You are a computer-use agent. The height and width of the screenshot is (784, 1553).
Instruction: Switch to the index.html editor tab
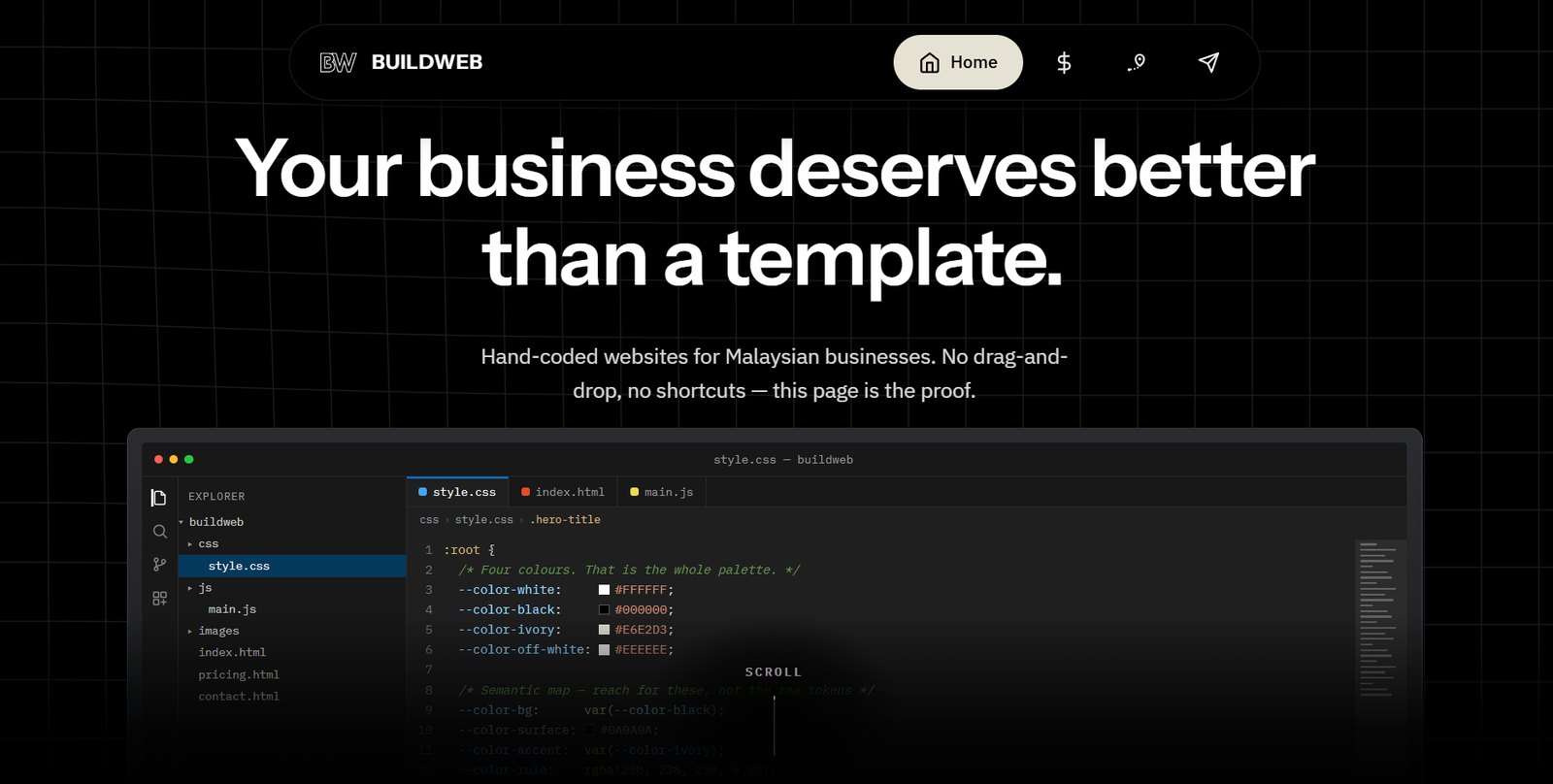click(x=563, y=492)
